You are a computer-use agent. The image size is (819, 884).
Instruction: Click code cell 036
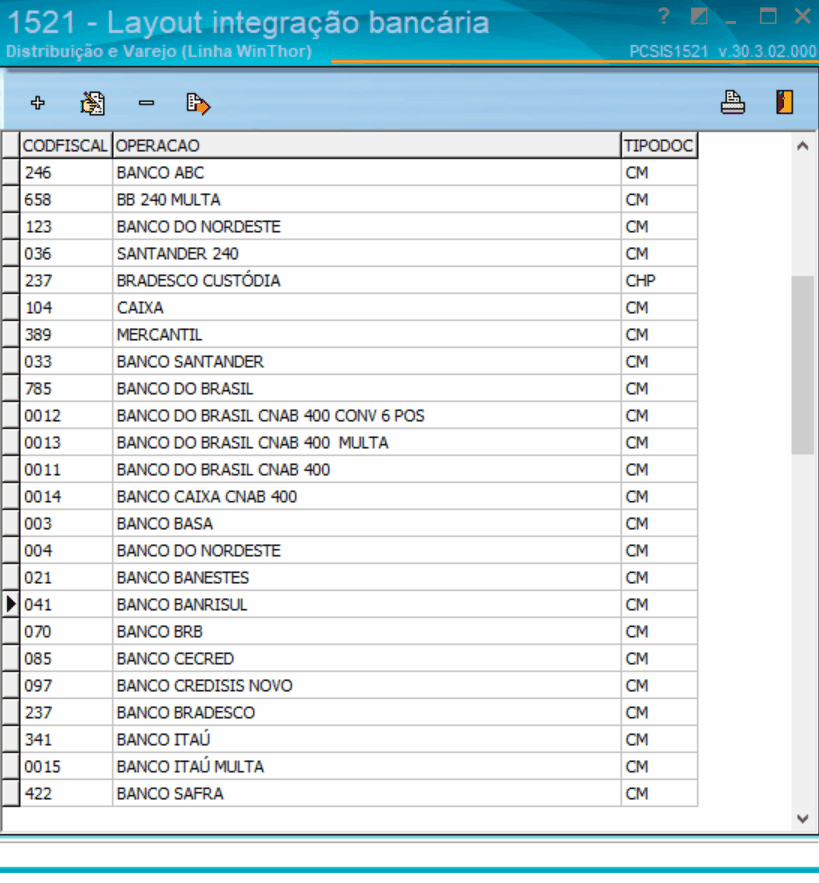click(x=66, y=254)
